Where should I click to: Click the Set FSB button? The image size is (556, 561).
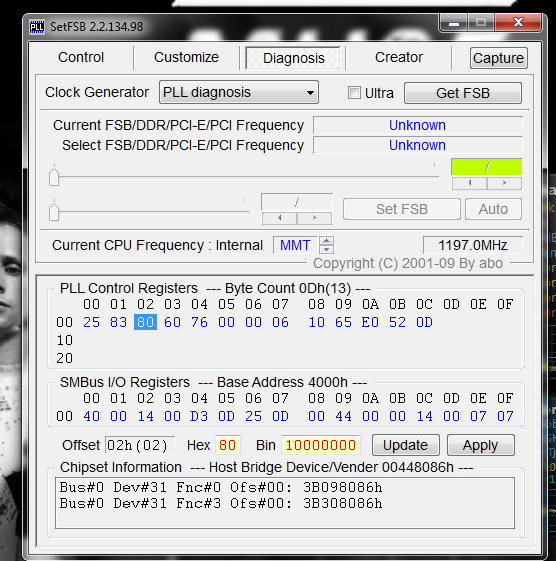401,209
